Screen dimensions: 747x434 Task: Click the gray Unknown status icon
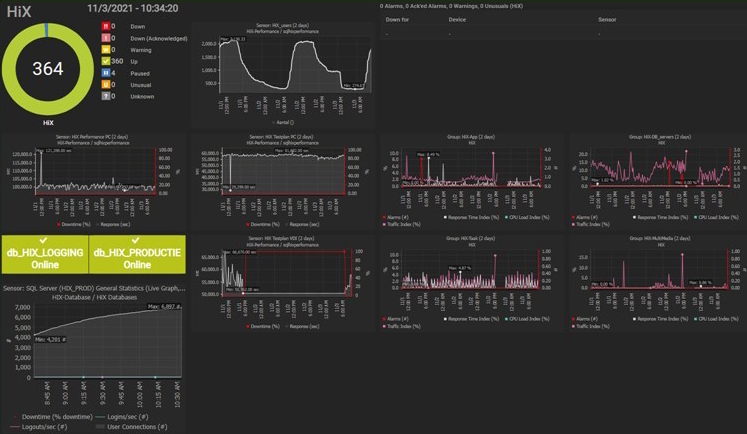(106, 96)
